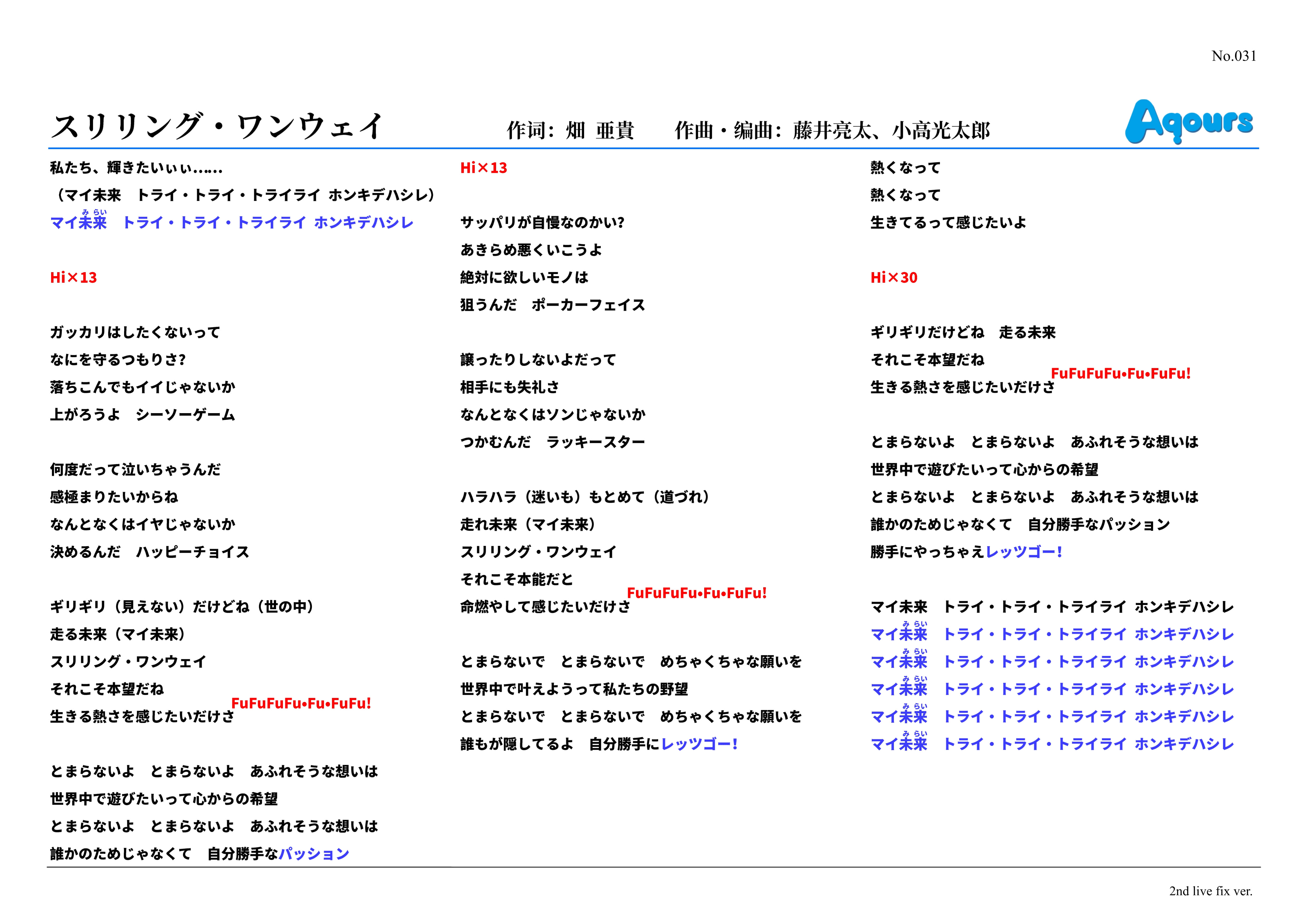The image size is (1307, 924).
Task: Click the blue パッション text at bottom left
Action: [314, 854]
